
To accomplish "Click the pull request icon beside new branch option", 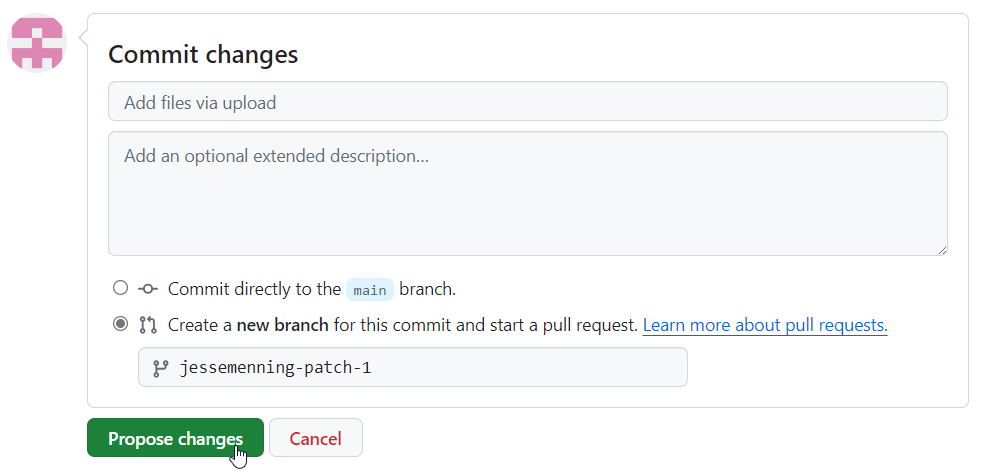I will point(148,325).
